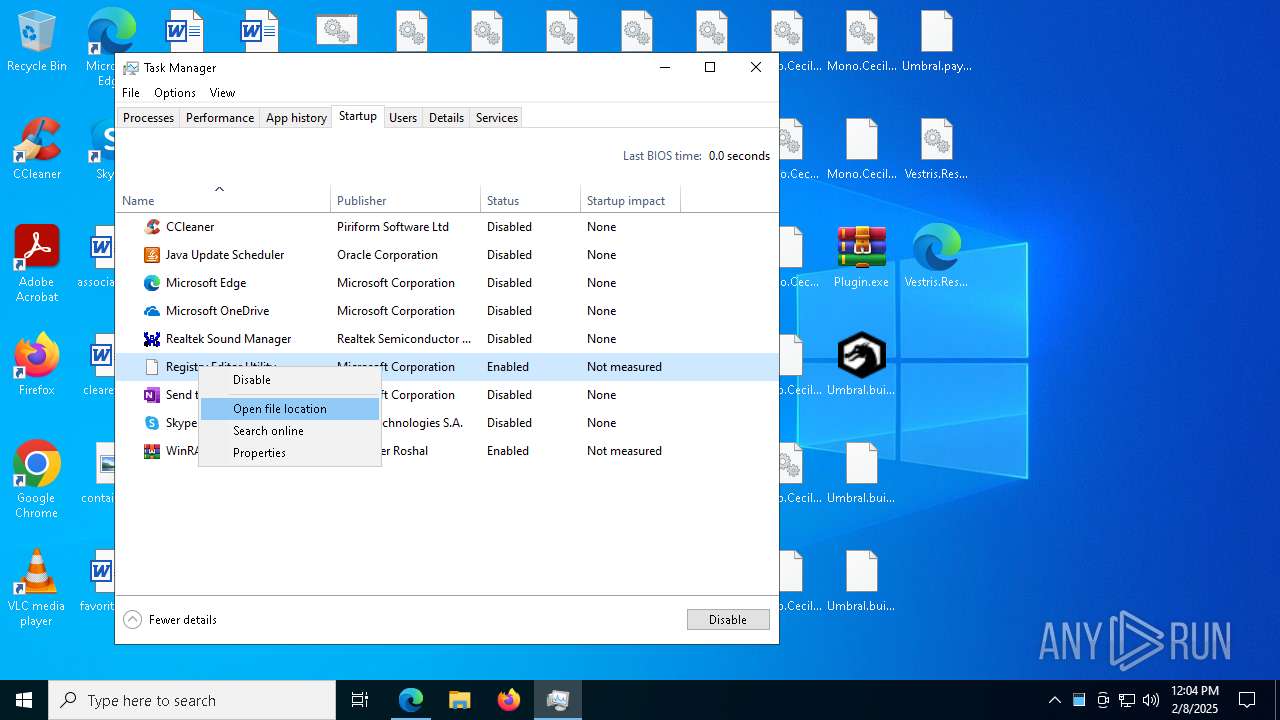Switch to the Processes tab

click(x=148, y=118)
